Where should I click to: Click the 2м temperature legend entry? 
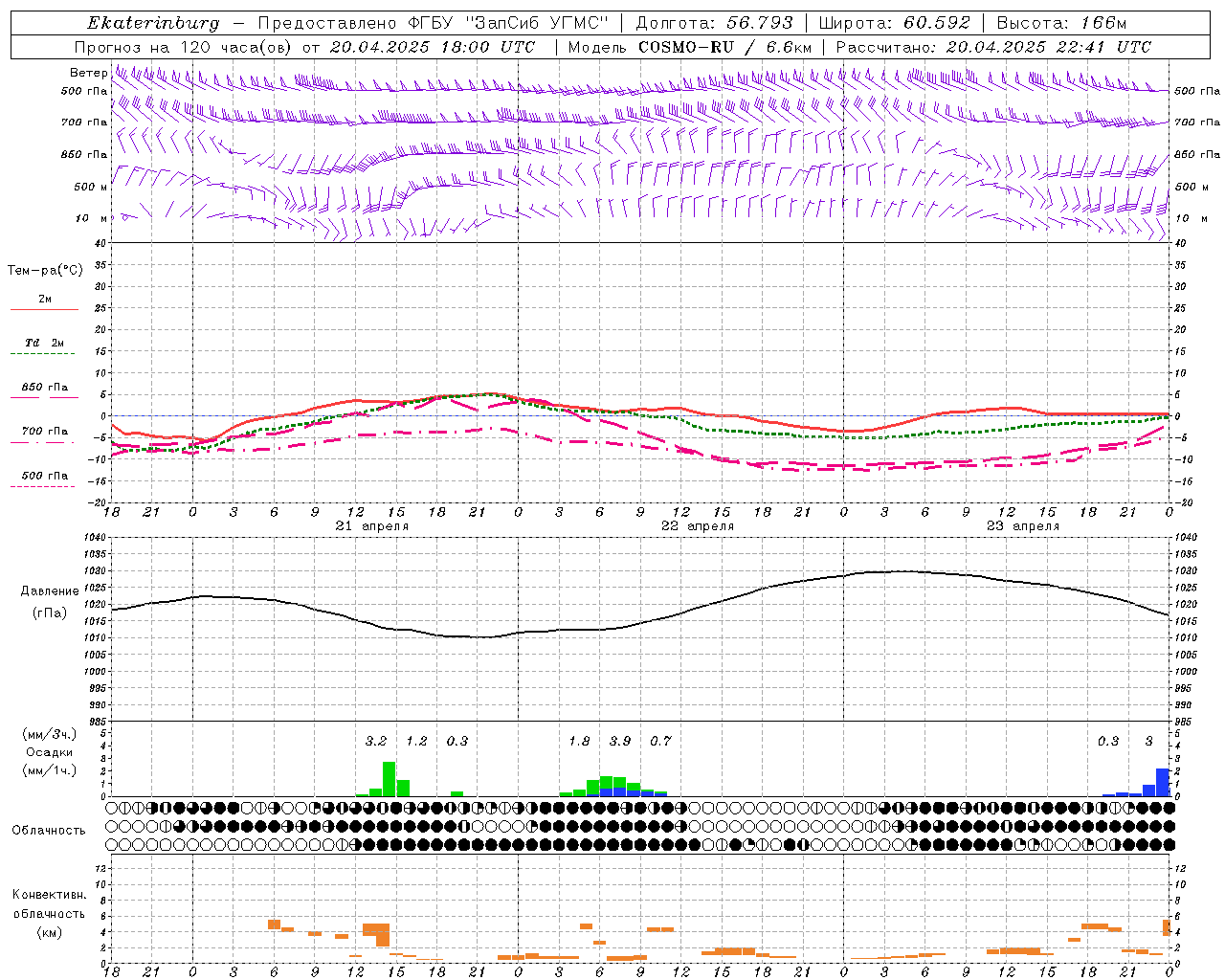(45, 299)
